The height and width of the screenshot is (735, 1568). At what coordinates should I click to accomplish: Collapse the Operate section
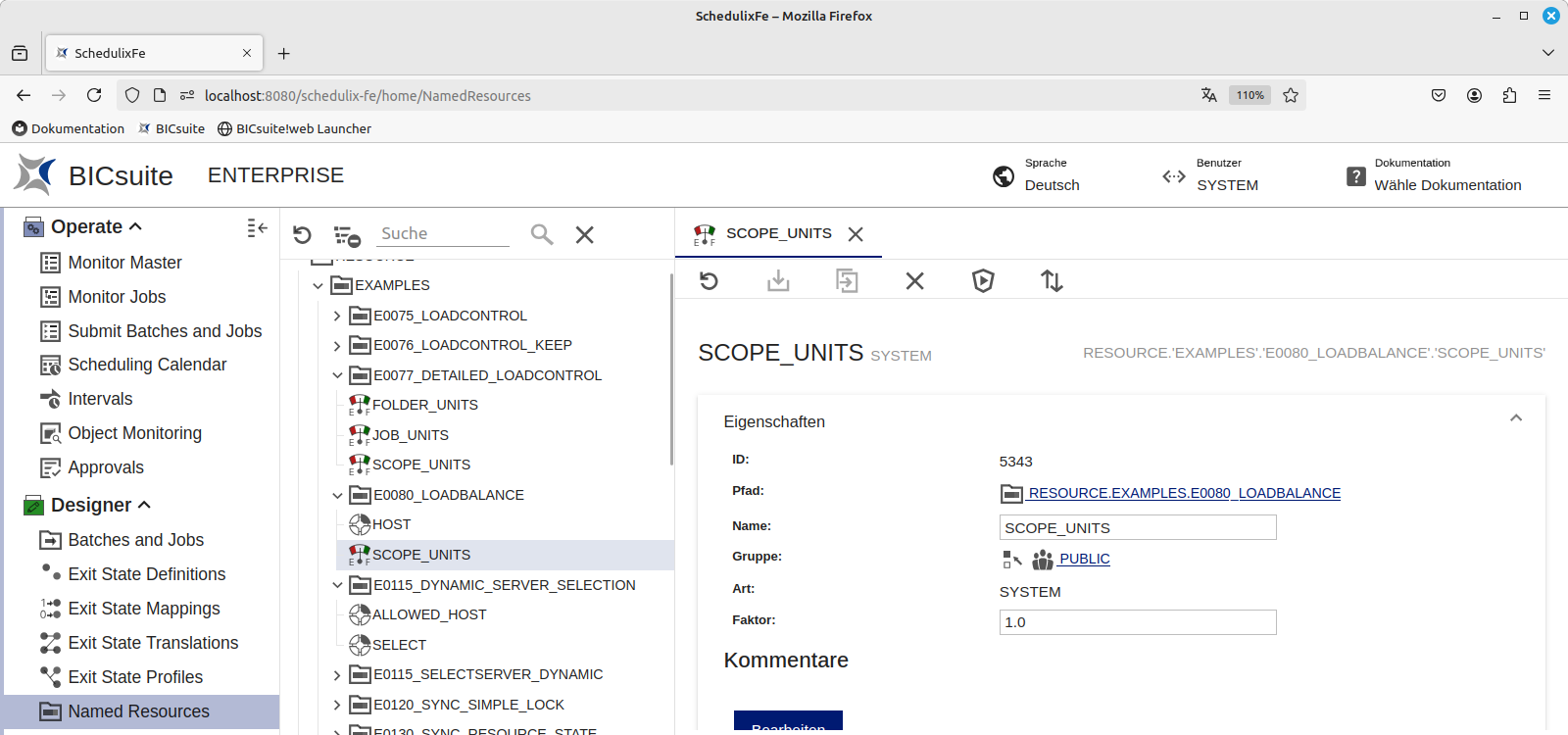[x=135, y=226]
